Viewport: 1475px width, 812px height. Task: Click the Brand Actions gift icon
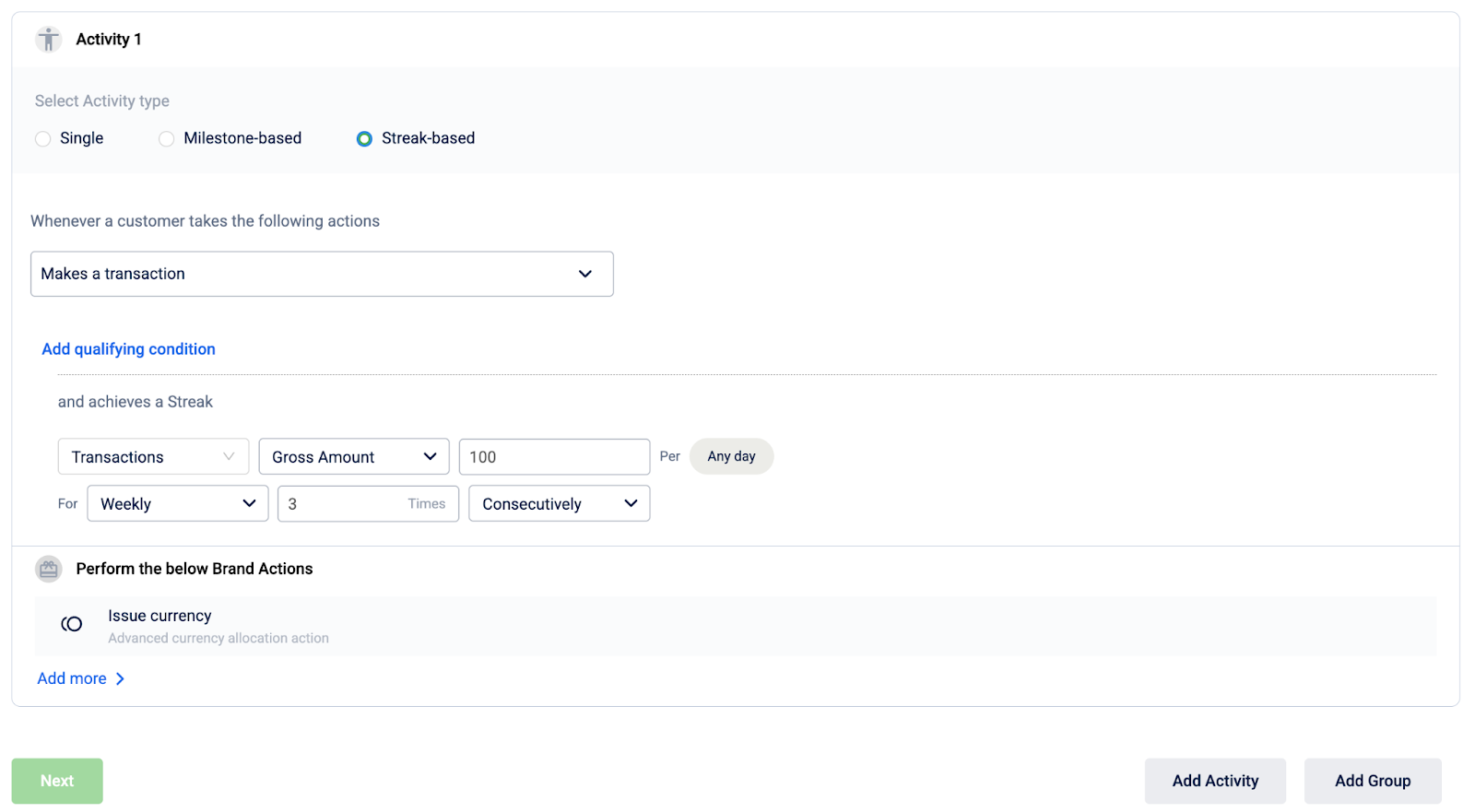[x=49, y=569]
